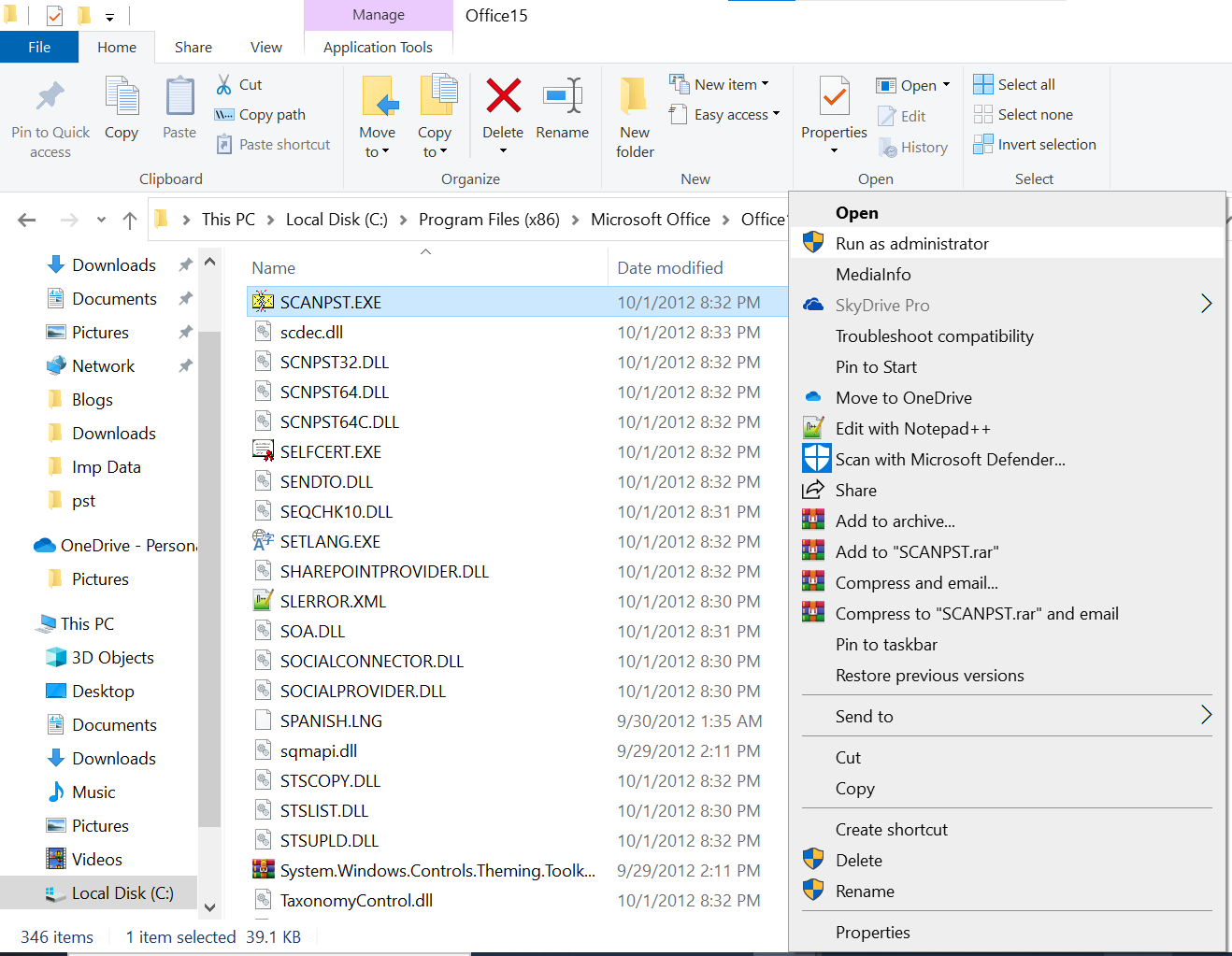The image size is (1232, 956).
Task: Click the History icon in ribbon
Action: tap(888, 148)
